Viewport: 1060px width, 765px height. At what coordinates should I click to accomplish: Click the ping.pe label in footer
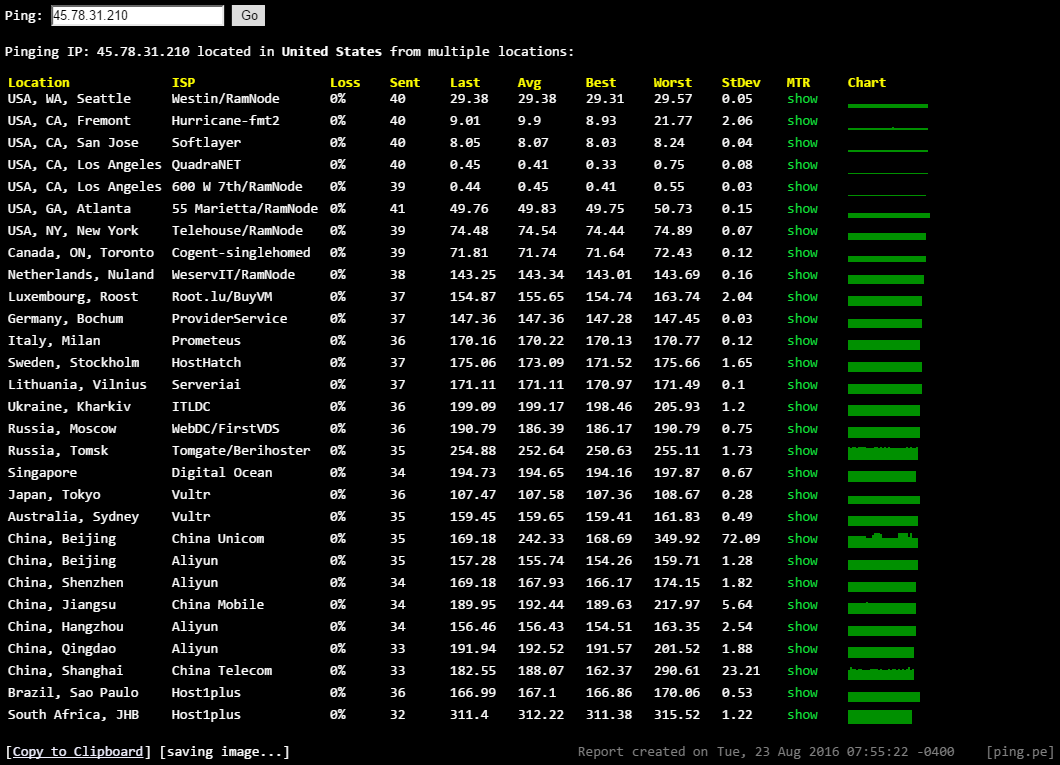[x=1019, y=752]
